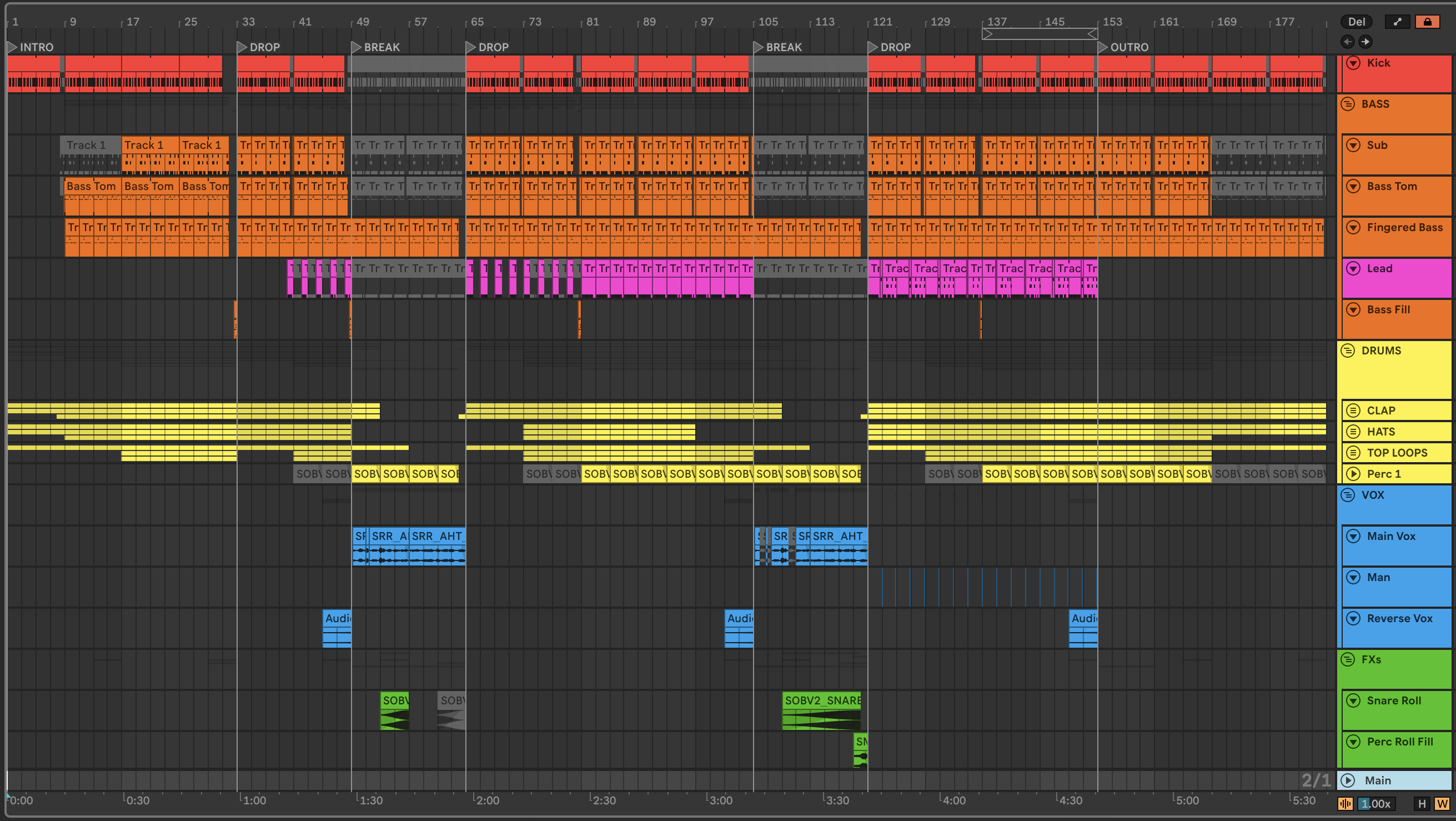
Task: Fold the Reverse Vox track icon
Action: [x=1353, y=619]
